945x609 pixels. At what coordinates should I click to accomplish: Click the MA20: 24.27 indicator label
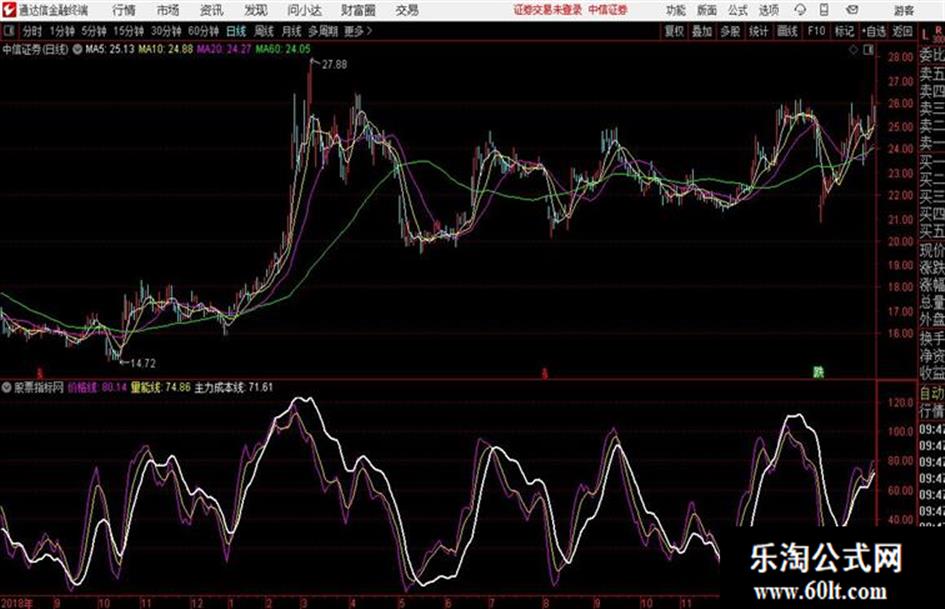coord(224,49)
